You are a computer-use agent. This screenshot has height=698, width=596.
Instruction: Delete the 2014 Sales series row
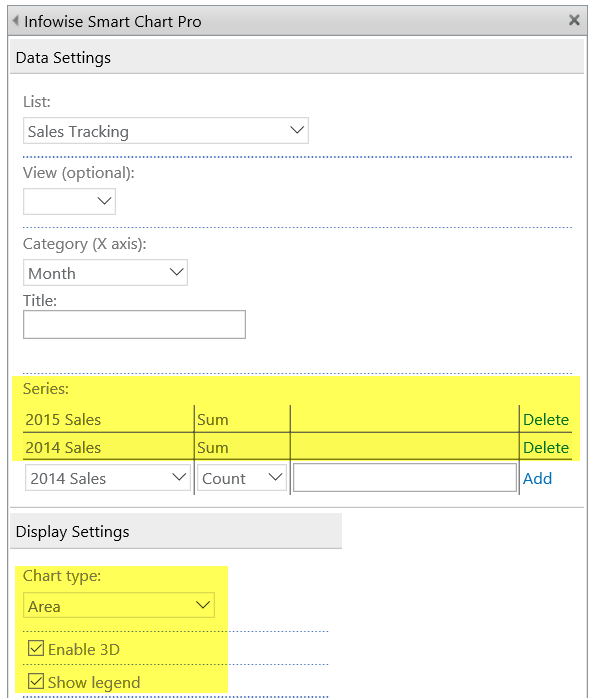point(546,447)
